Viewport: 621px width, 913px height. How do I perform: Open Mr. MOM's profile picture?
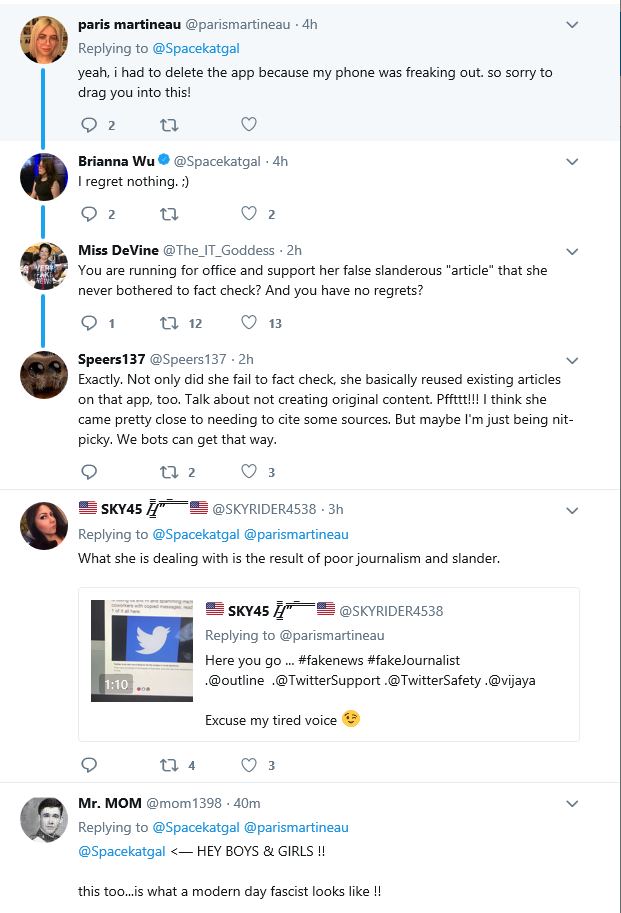pyautogui.click(x=44, y=820)
